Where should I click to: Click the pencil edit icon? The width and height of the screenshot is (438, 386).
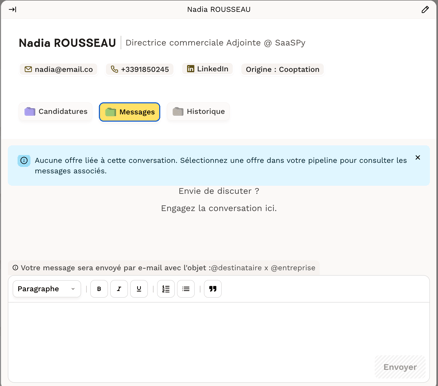(x=425, y=10)
